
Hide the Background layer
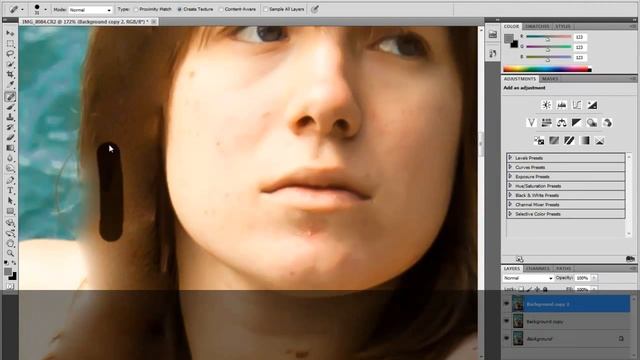point(507,338)
